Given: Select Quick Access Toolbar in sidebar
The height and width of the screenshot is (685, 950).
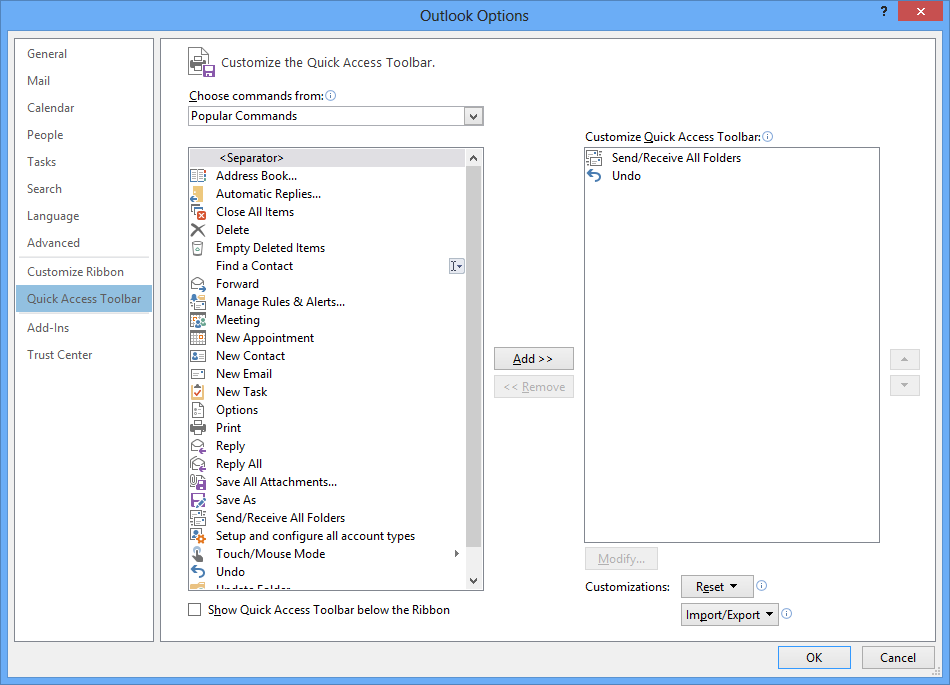Looking at the screenshot, I should click(x=84, y=299).
